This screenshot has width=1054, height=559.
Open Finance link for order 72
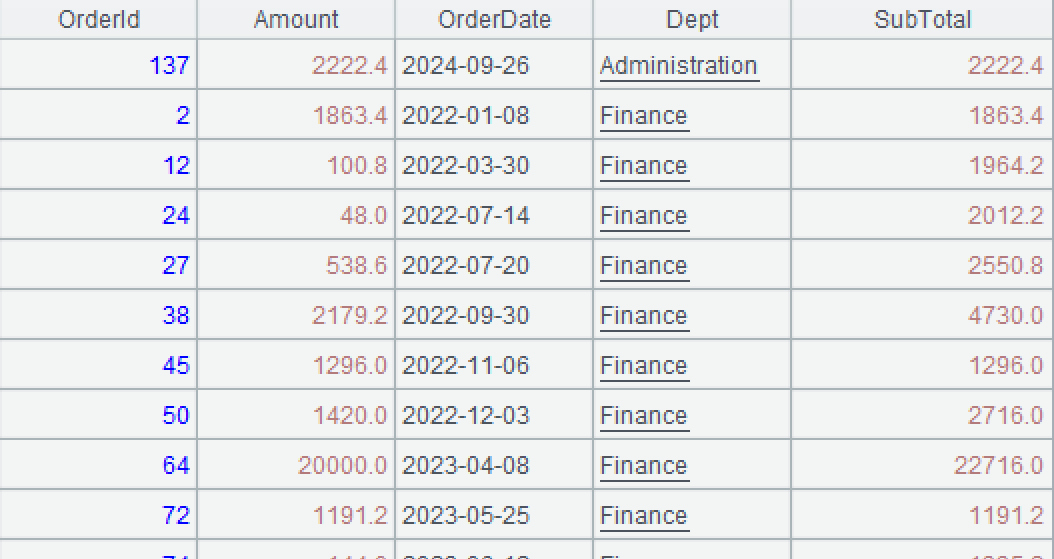[x=643, y=516]
